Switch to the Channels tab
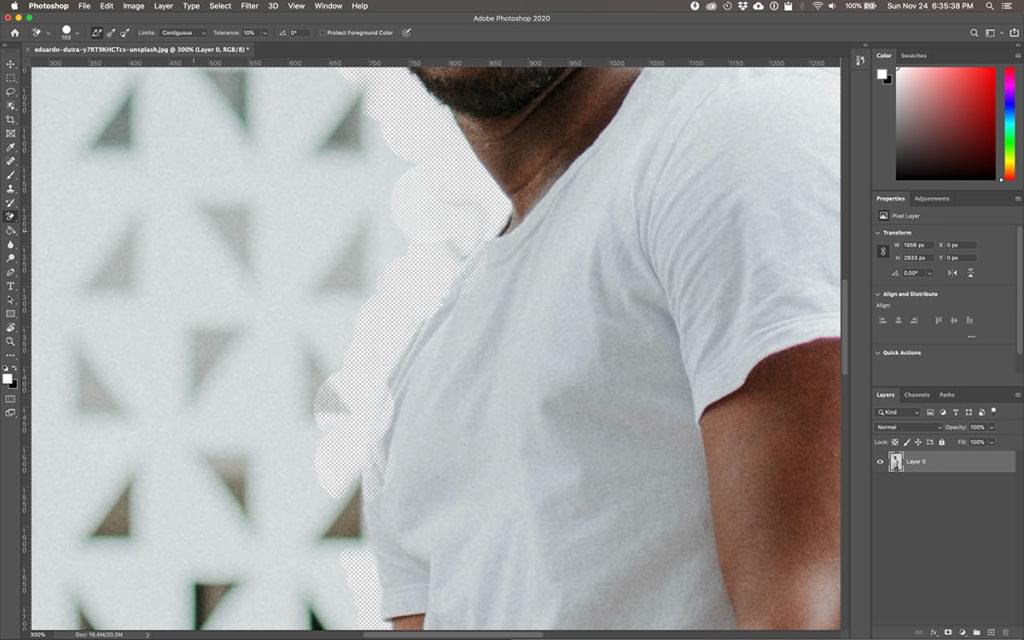 [x=916, y=395]
